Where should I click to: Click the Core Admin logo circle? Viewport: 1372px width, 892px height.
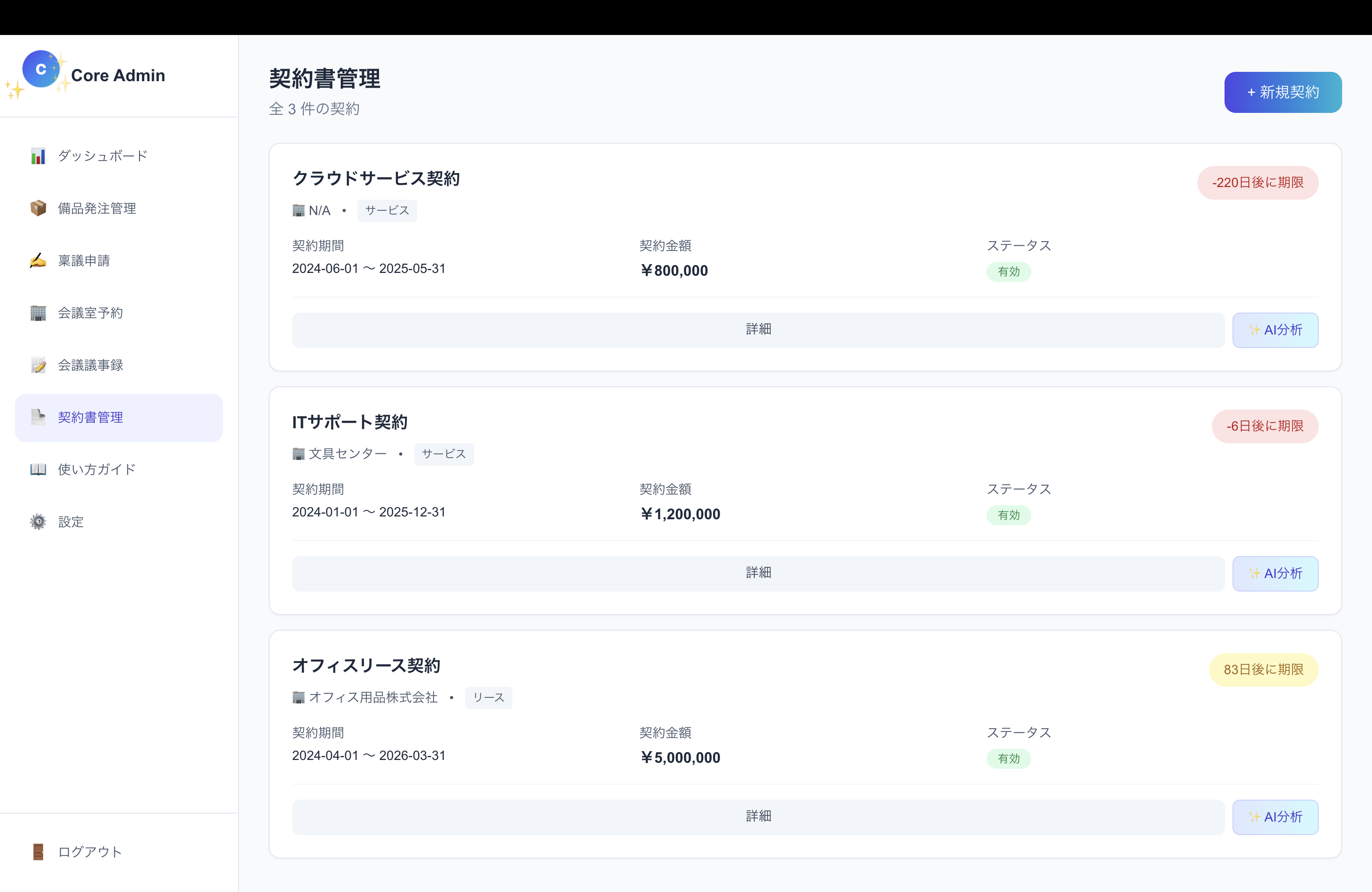pos(41,69)
